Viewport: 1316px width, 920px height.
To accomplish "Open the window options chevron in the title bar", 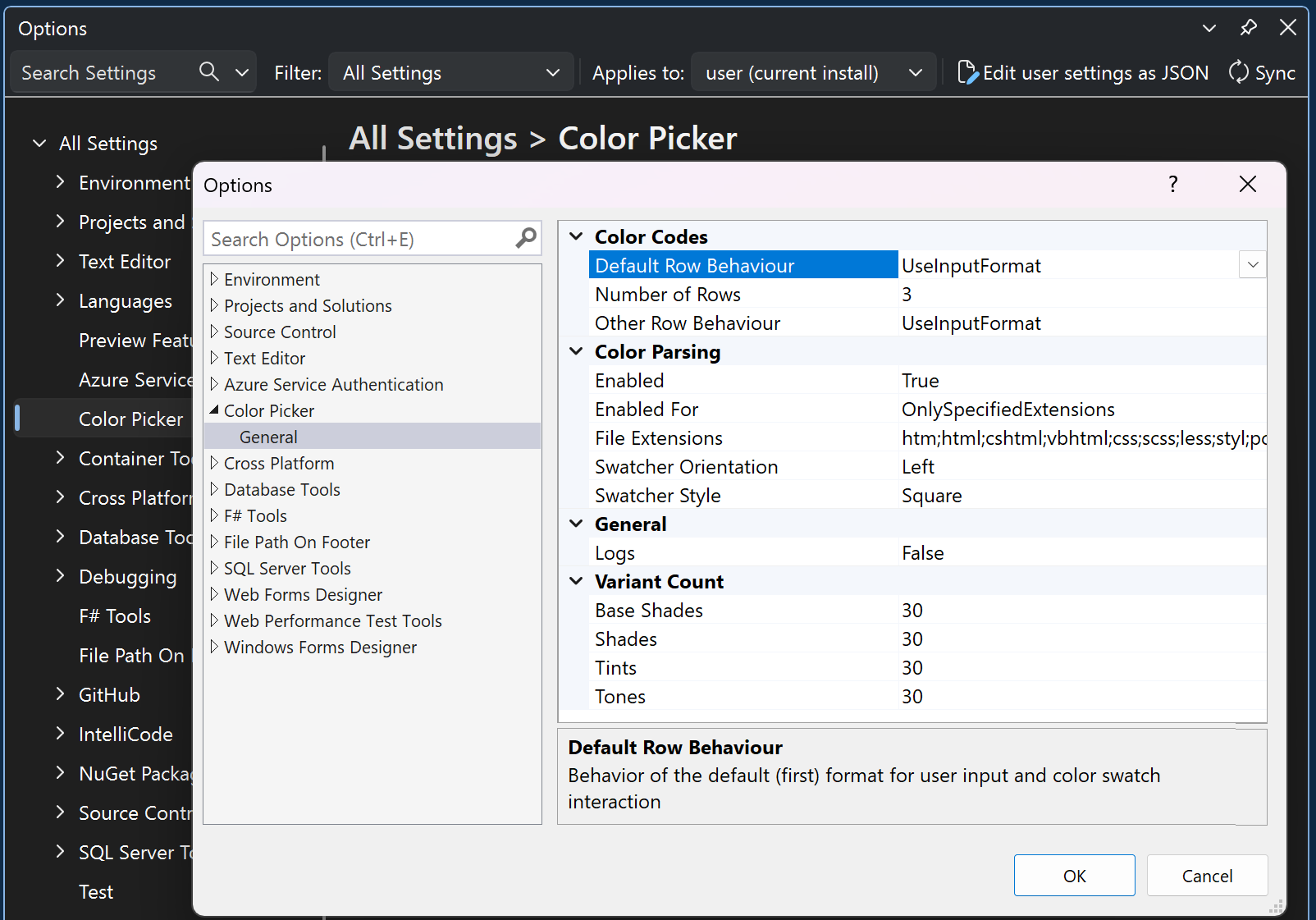I will [1209, 28].
